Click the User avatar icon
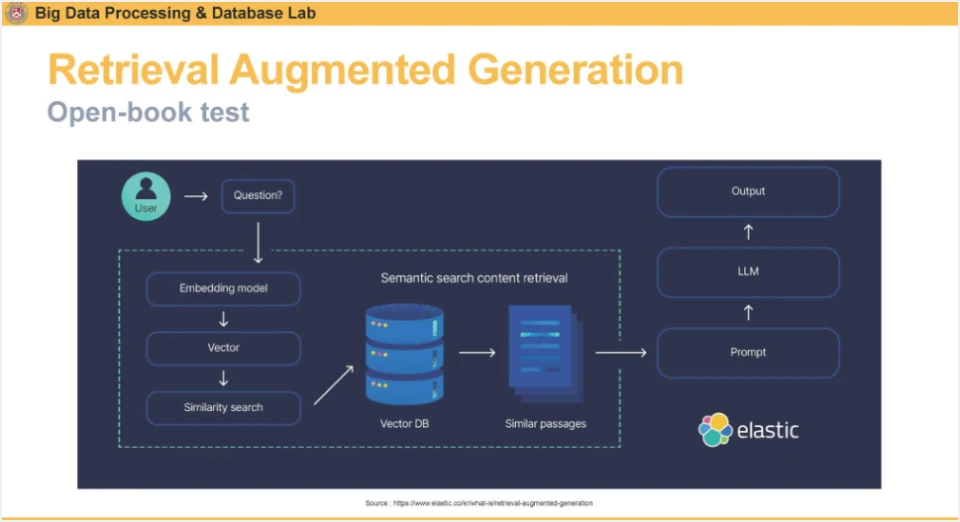This screenshot has width=960, height=522. pyautogui.click(x=146, y=196)
